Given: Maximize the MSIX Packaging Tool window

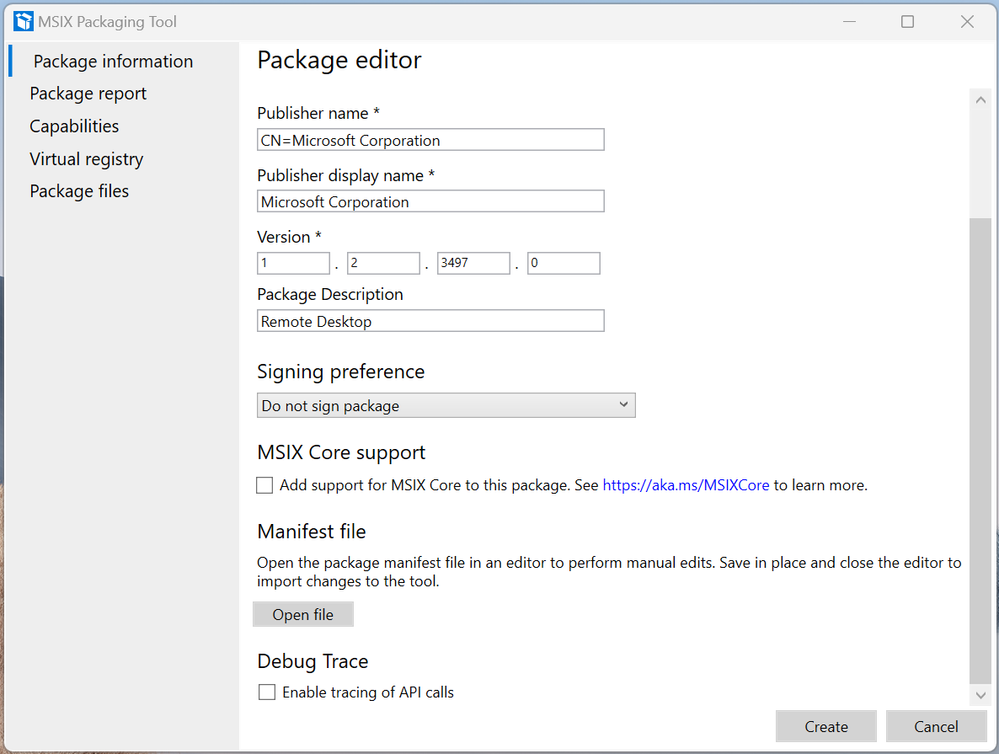Looking at the screenshot, I should point(907,22).
